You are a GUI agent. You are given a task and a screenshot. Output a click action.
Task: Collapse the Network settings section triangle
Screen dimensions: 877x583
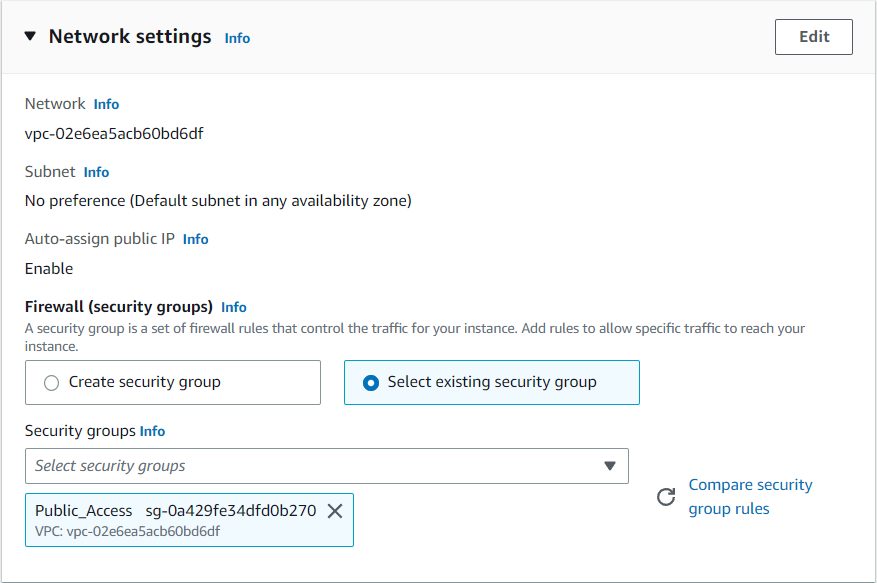coord(29,36)
